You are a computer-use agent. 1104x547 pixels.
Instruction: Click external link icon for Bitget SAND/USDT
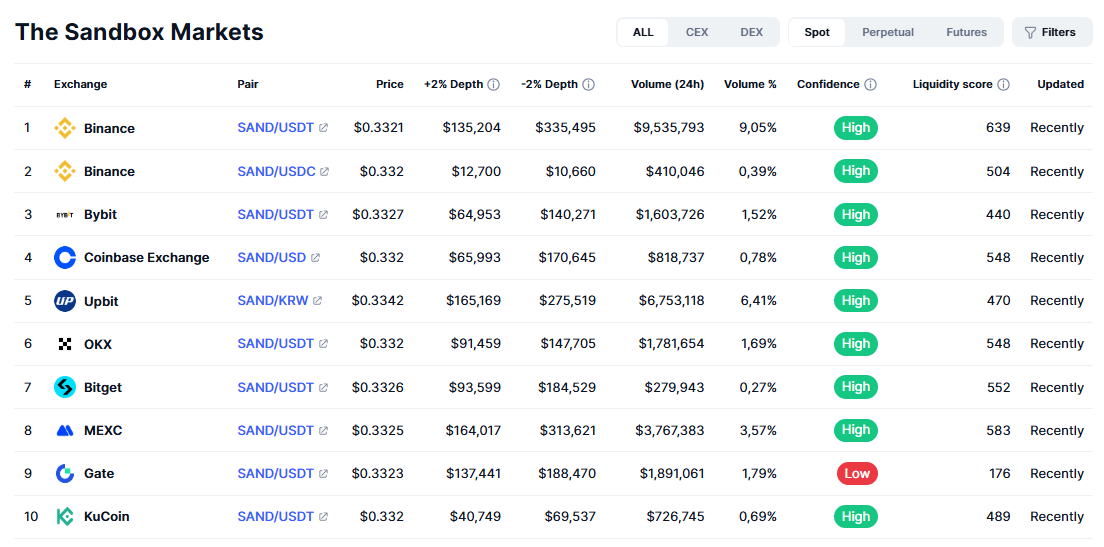pos(323,387)
